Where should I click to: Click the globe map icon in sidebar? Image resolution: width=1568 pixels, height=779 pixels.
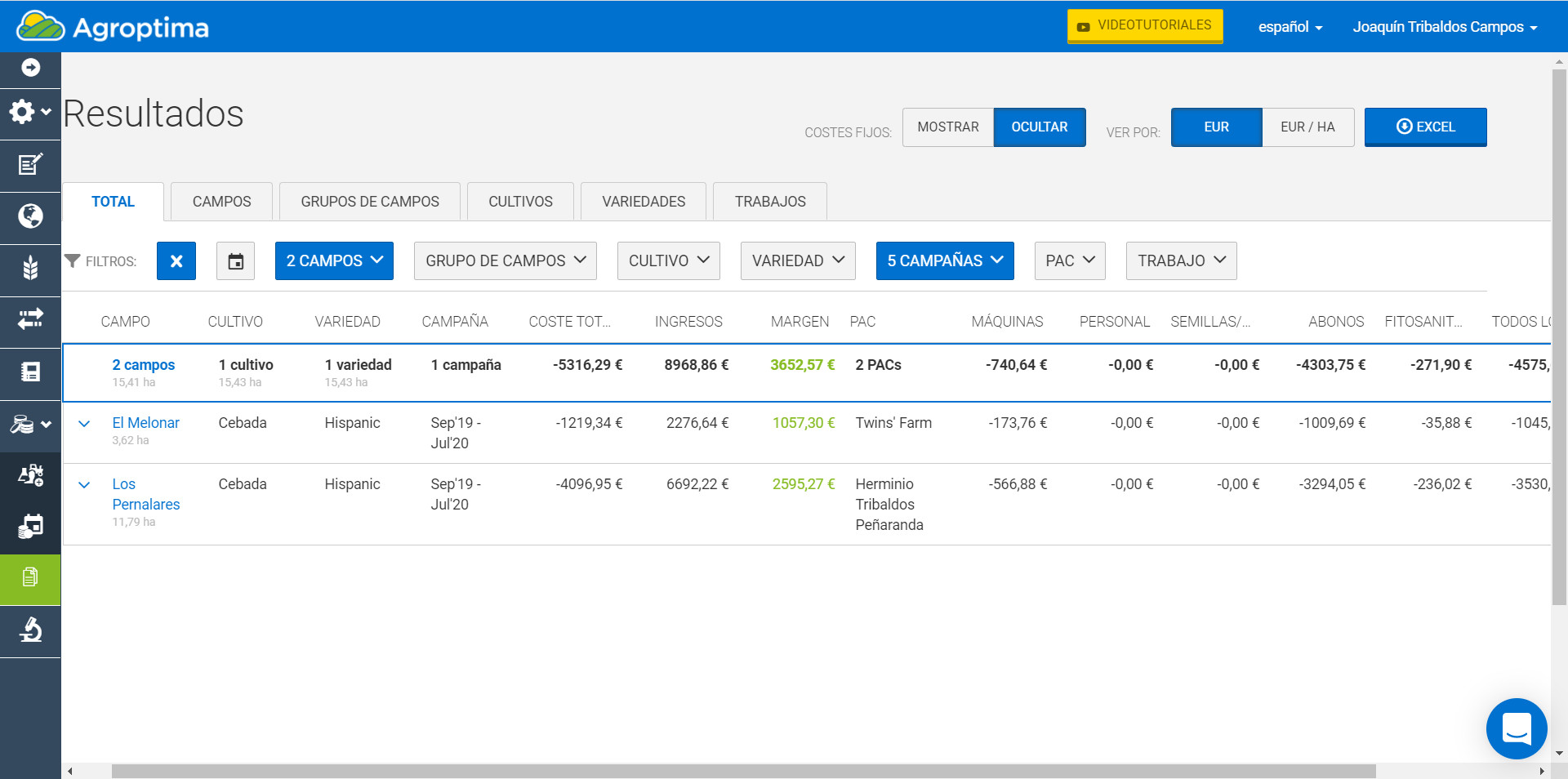30,216
